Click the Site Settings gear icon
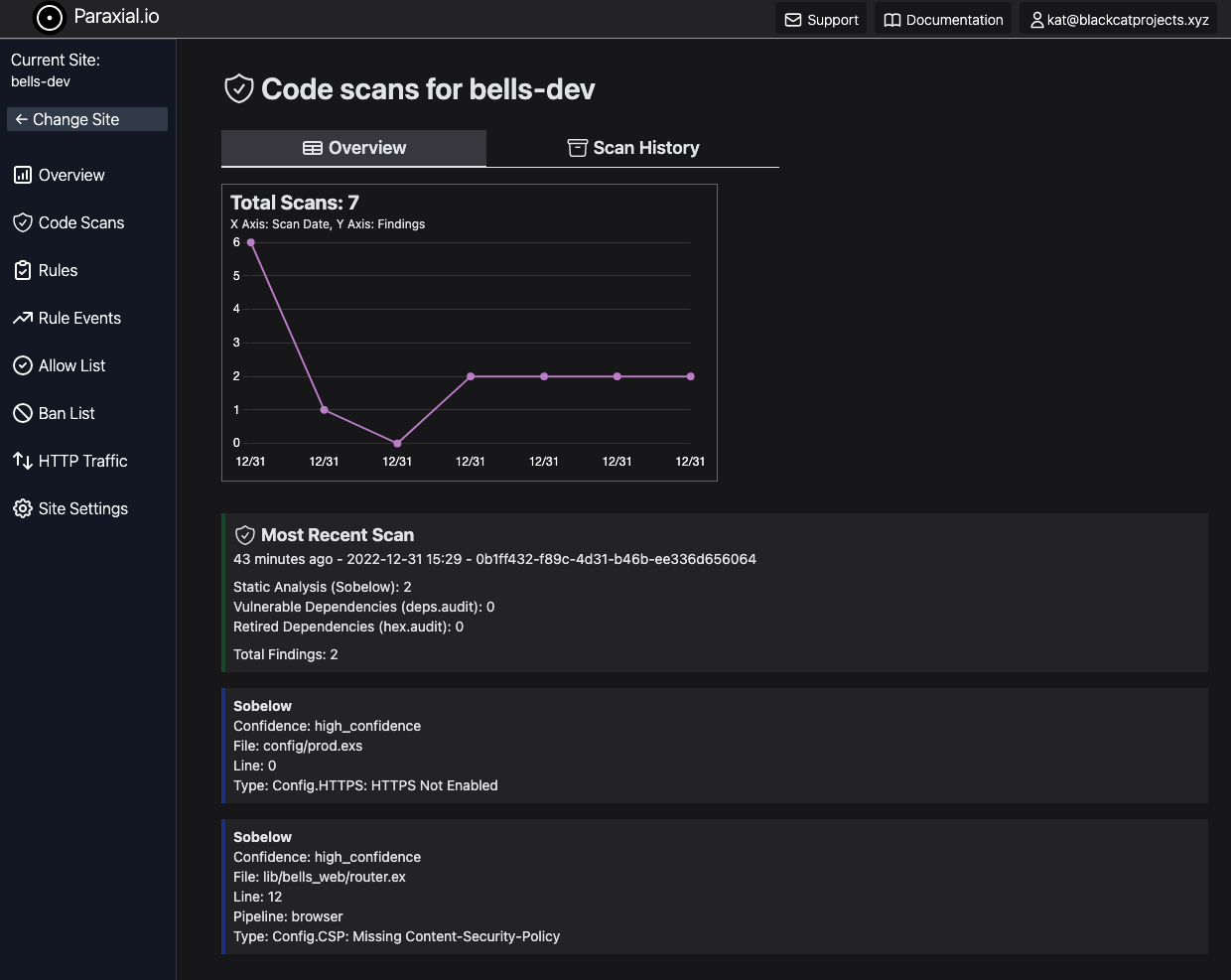1231x980 pixels. pos(23,508)
